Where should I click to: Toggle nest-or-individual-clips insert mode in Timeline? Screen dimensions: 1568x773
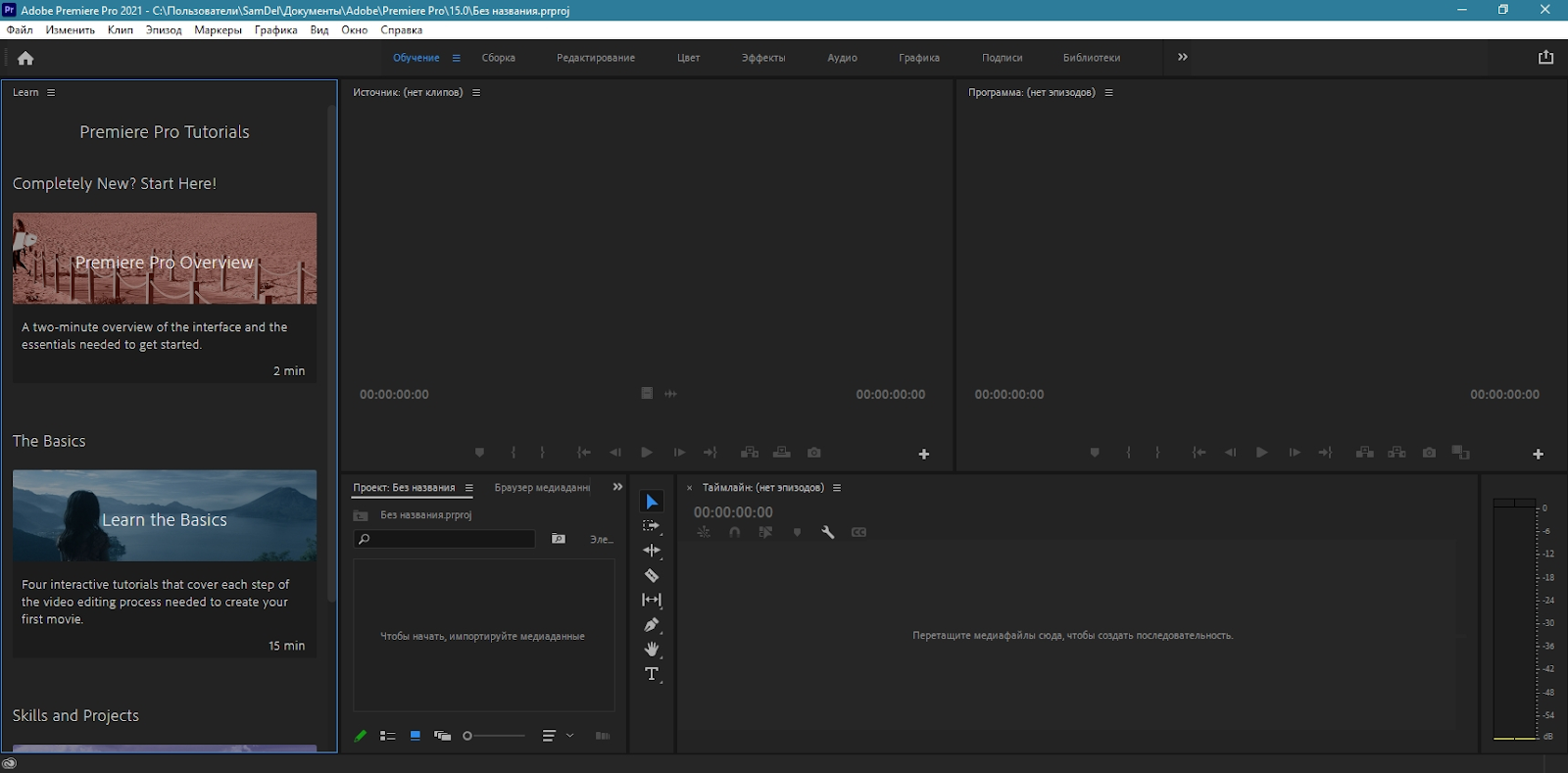(704, 532)
